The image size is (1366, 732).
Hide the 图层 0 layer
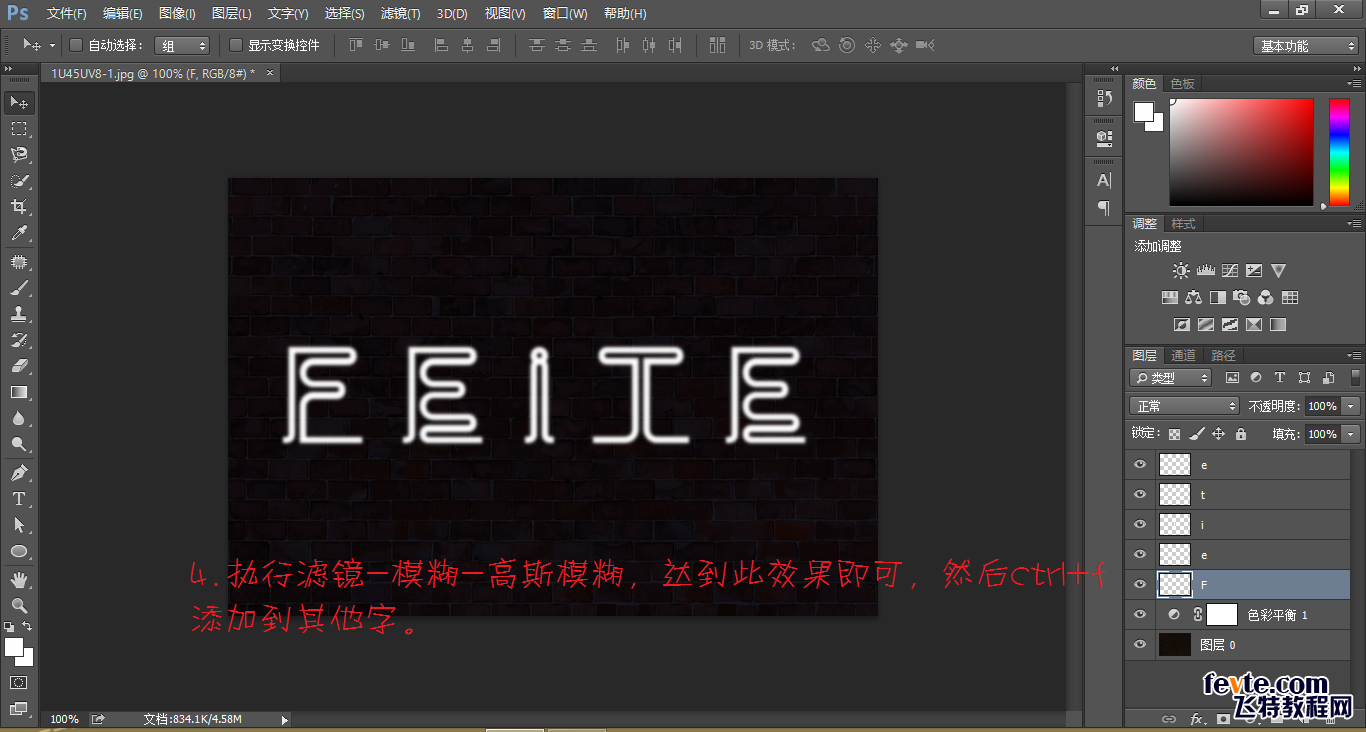1140,644
